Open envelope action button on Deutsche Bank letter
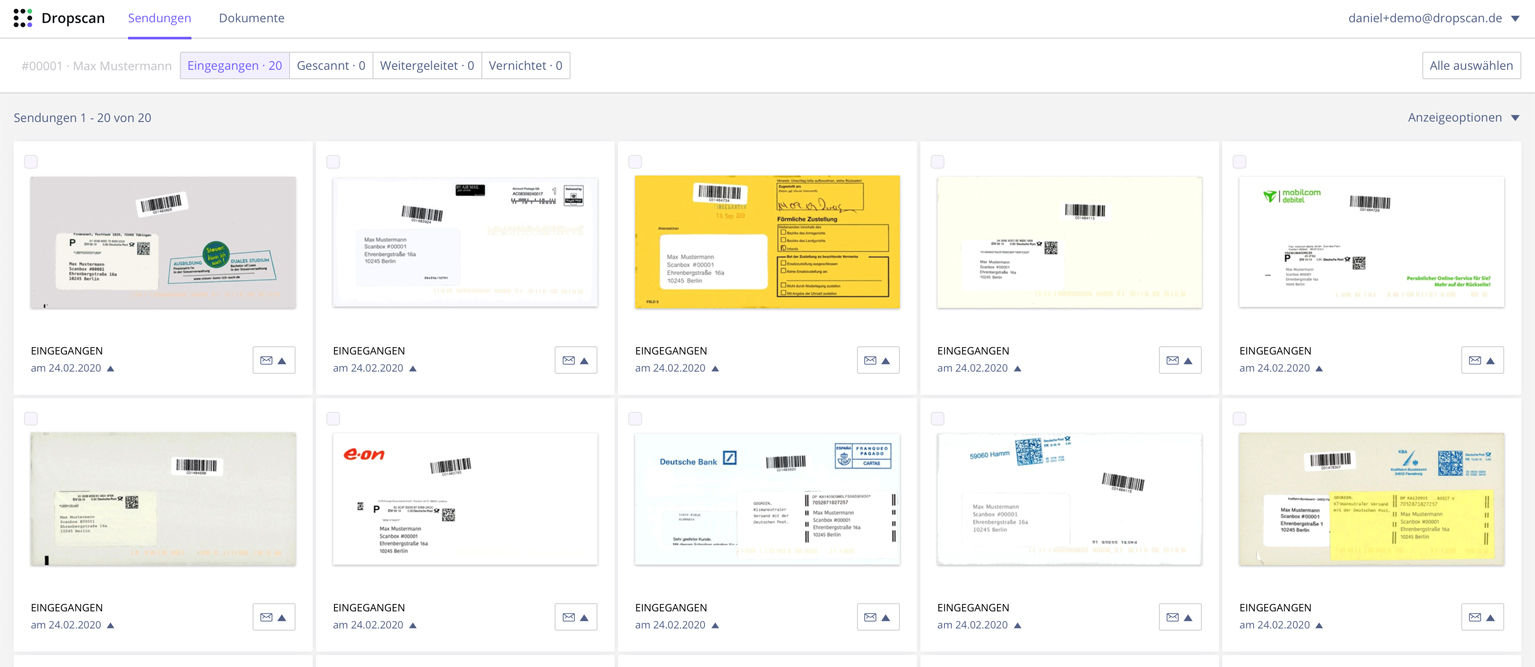 [x=877, y=617]
